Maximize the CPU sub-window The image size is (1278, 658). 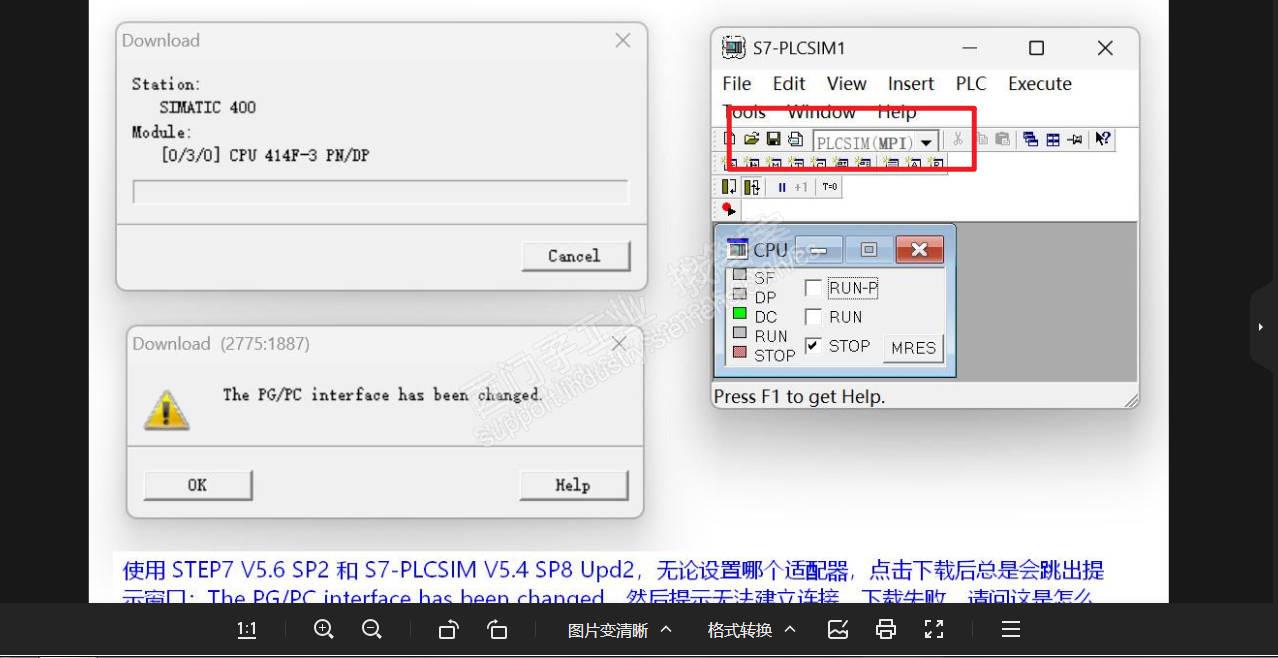[x=869, y=249]
